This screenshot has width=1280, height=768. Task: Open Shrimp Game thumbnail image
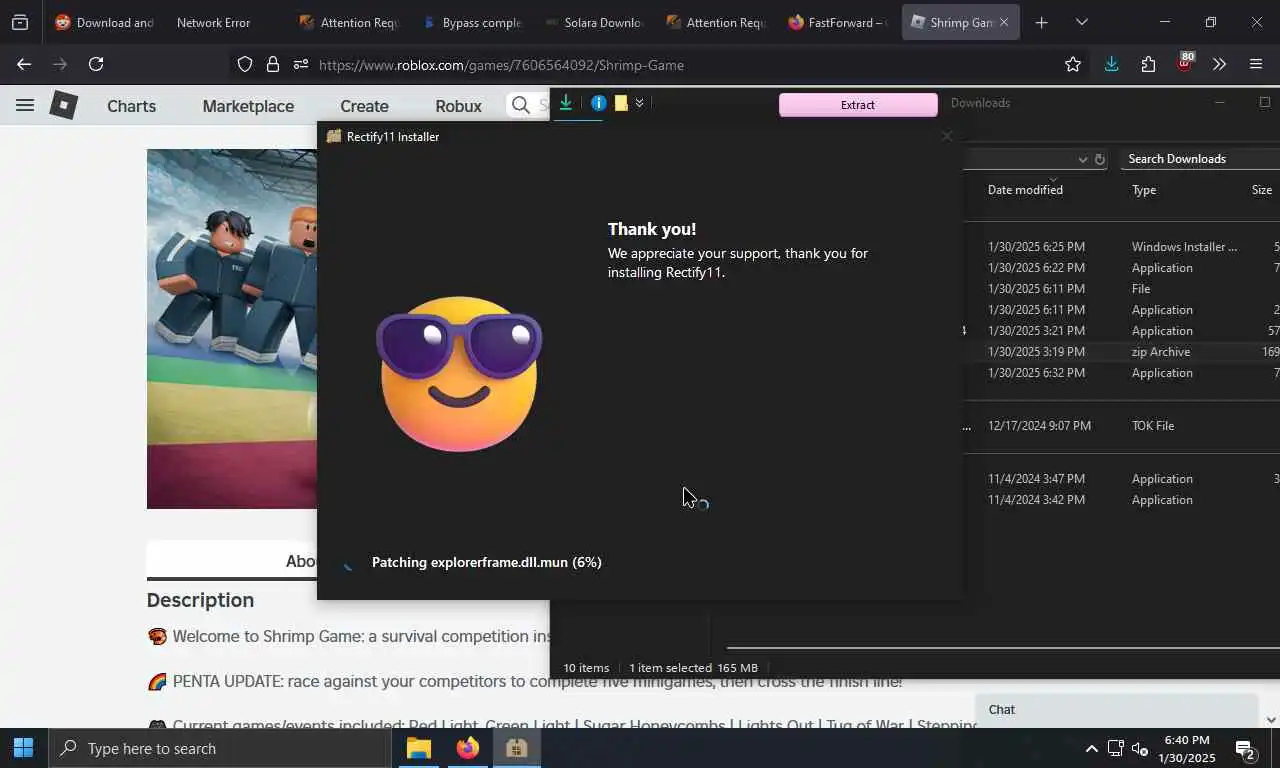tap(232, 329)
